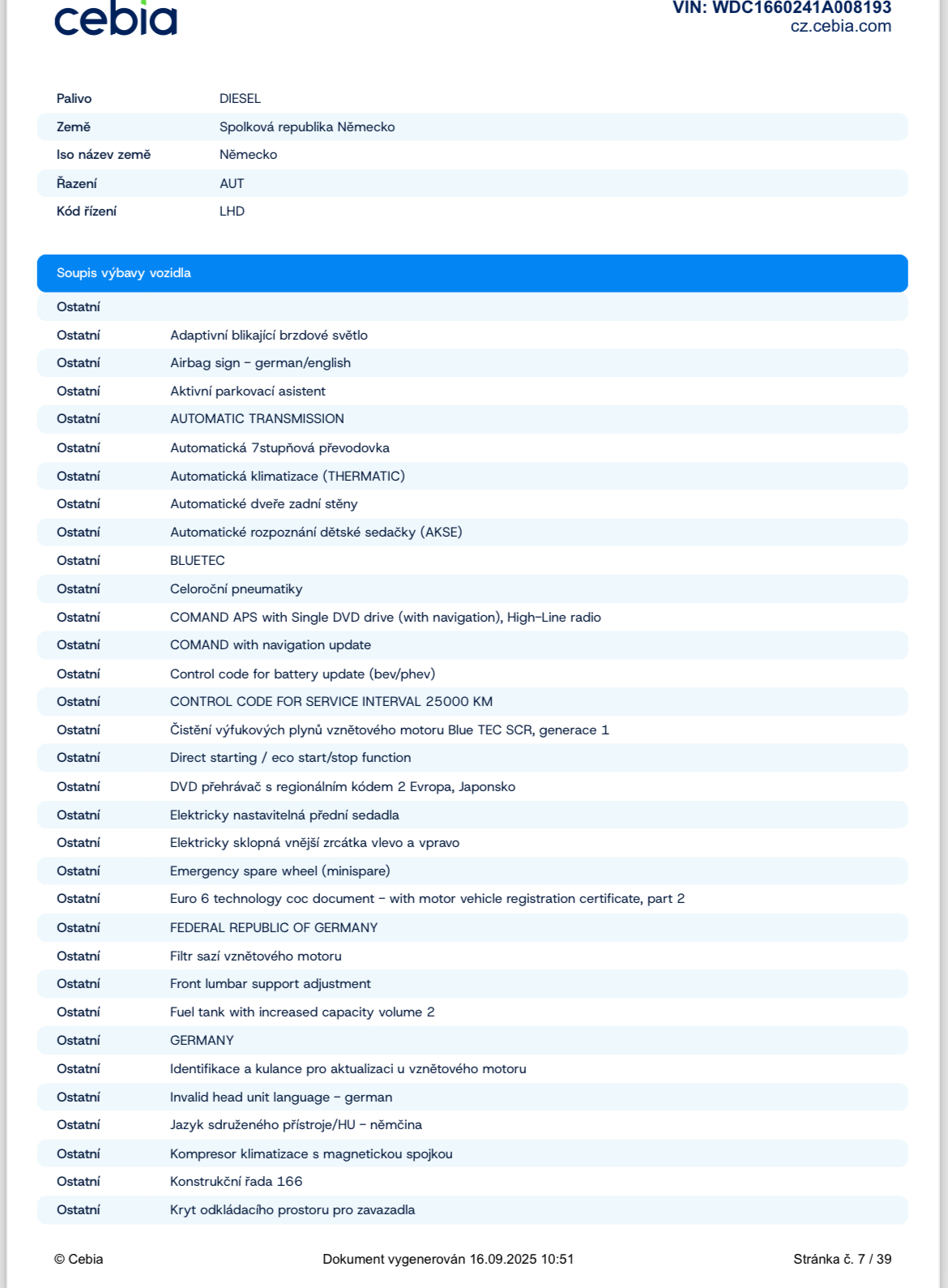Viewport: 948px width, 1288px height.
Task: Click the '© Cebia' copyright footer text
Action: click(79, 1259)
